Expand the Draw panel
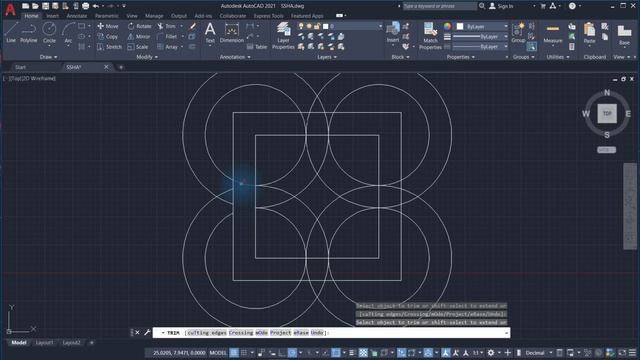Screen dimensions: 640x360 point(49,57)
